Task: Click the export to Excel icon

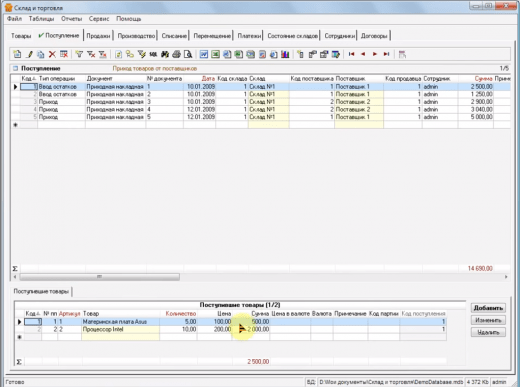Action: (215, 54)
